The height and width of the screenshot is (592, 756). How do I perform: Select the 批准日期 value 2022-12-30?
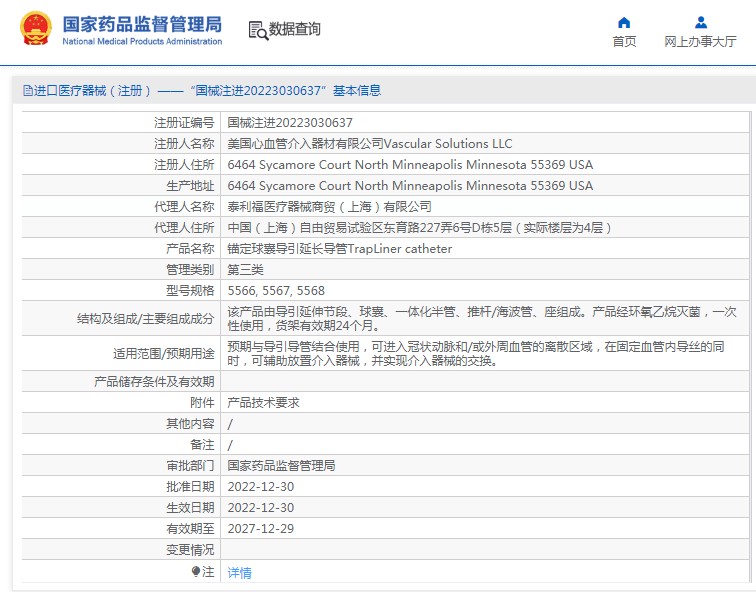tap(260, 487)
